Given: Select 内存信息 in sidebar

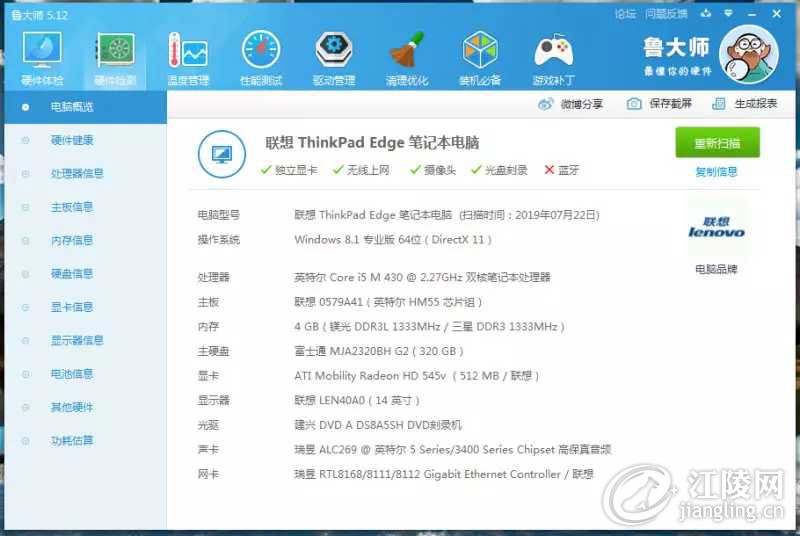Looking at the screenshot, I should pyautogui.click(x=85, y=240).
